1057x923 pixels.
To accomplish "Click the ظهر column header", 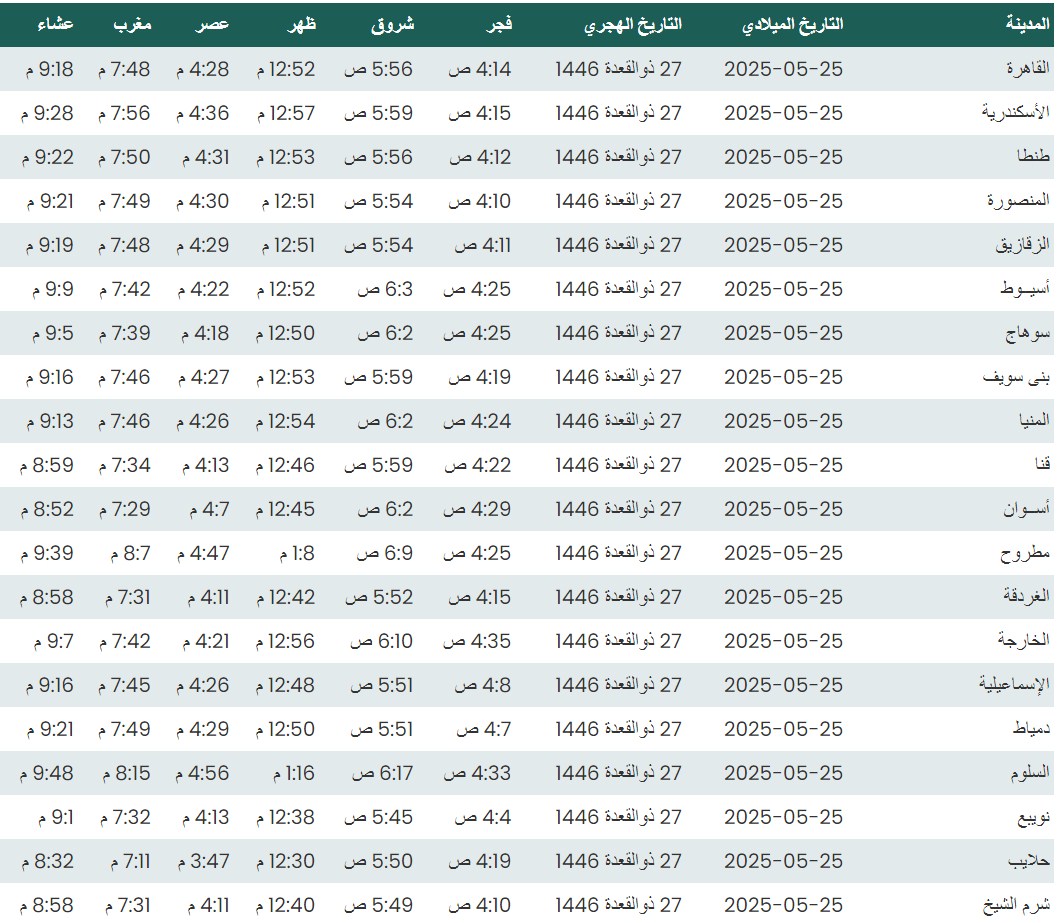I will pyautogui.click(x=302, y=25).
